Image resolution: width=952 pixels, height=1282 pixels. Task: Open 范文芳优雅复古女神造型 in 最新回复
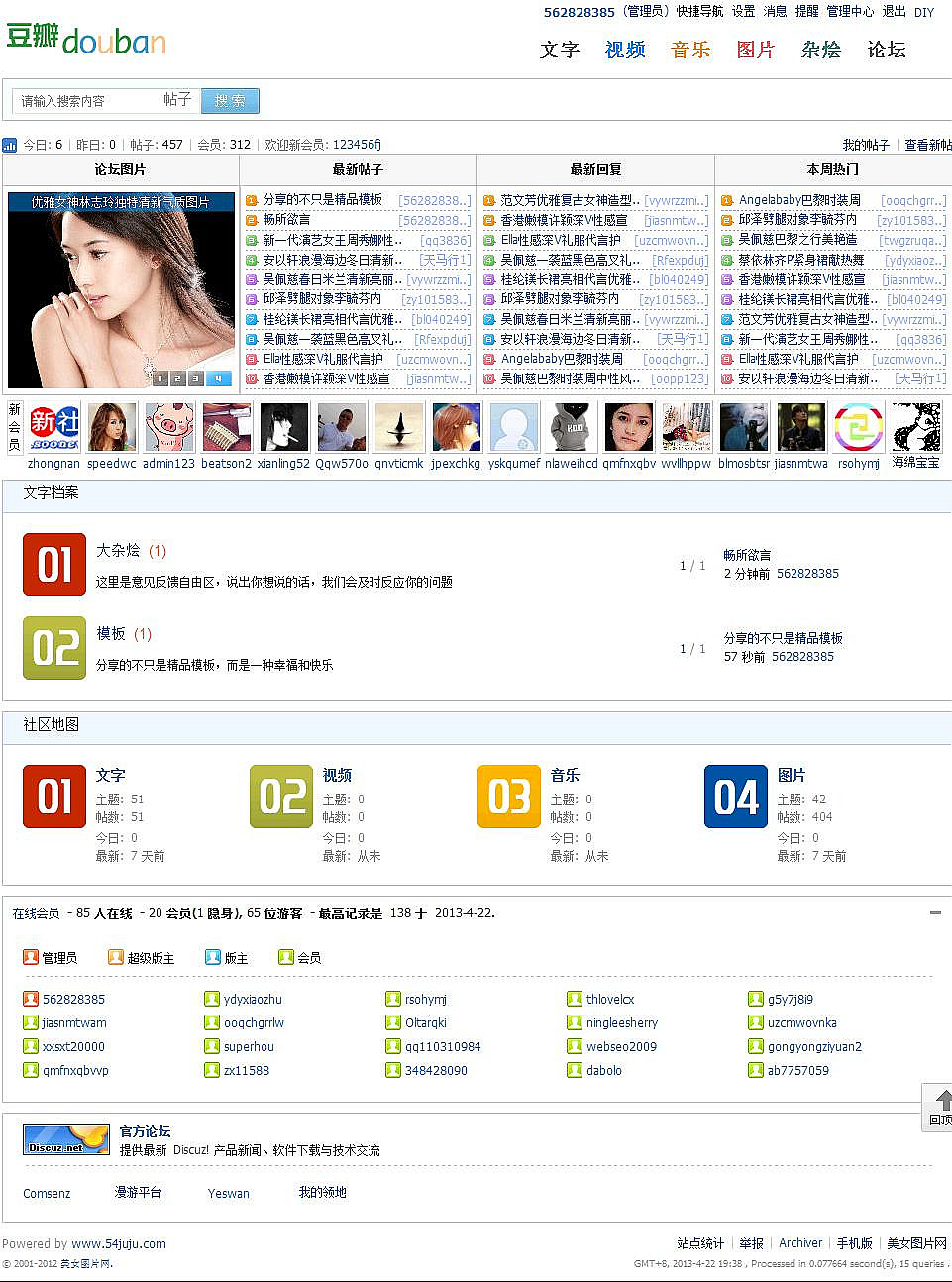[x=570, y=200]
